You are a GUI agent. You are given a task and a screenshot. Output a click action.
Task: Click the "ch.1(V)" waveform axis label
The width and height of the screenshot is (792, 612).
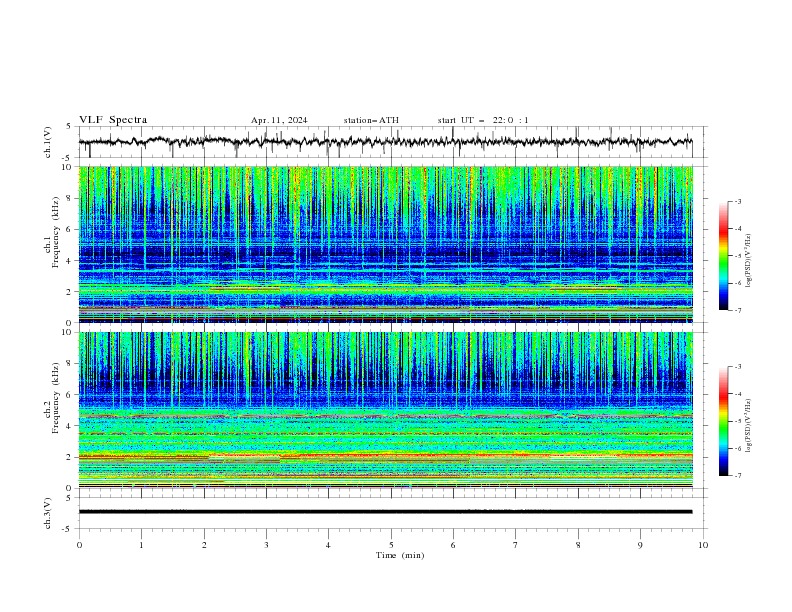(x=48, y=142)
